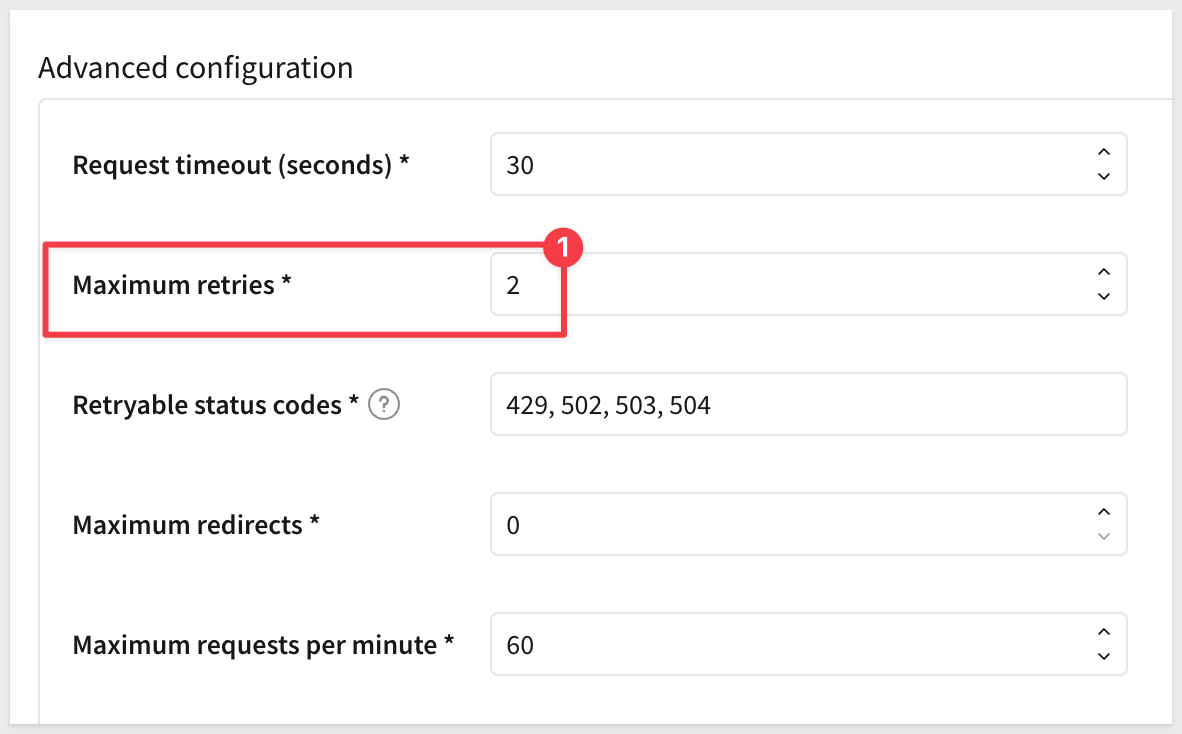
Task: Increase the Request timeout value
Action: coord(1104,152)
